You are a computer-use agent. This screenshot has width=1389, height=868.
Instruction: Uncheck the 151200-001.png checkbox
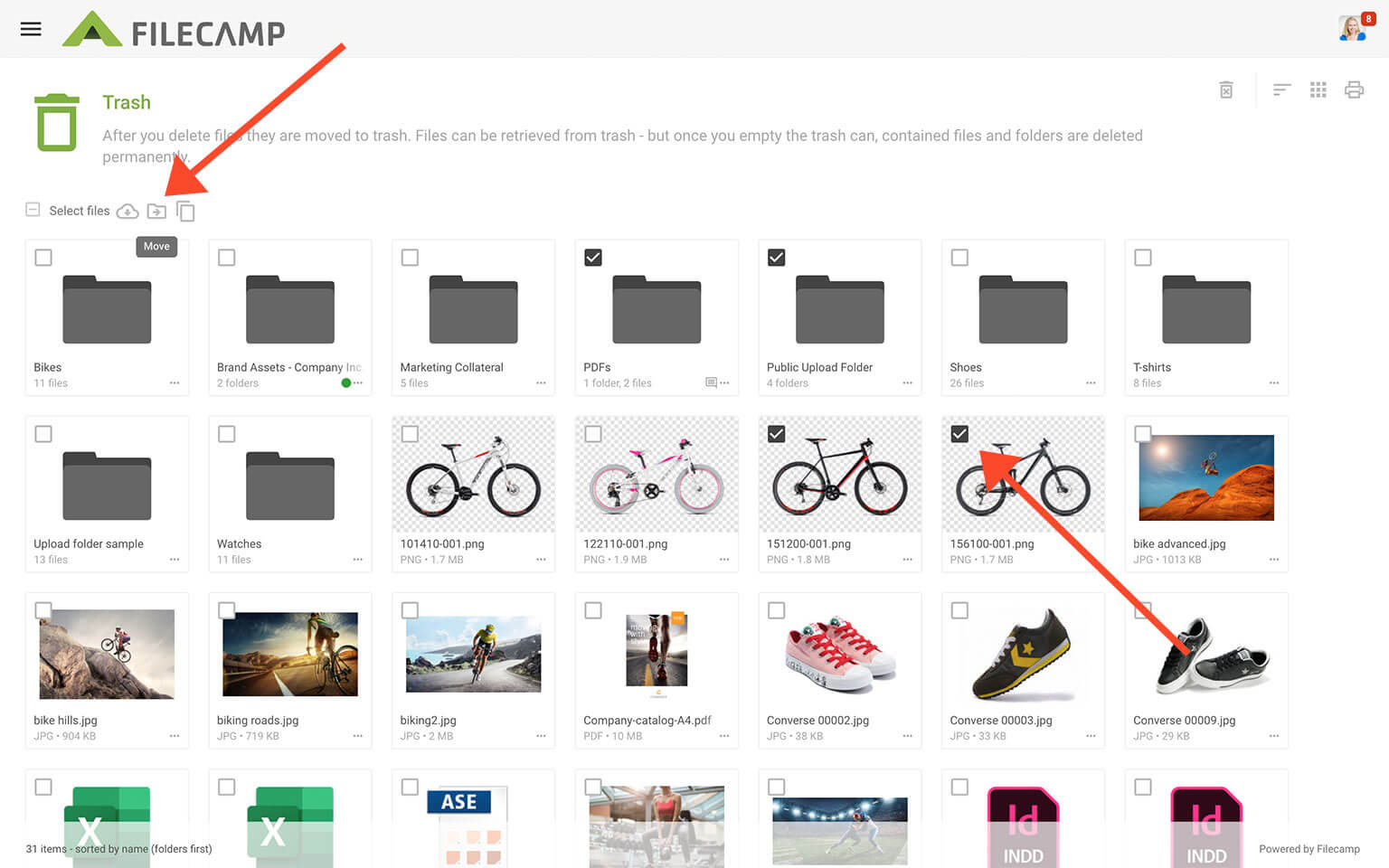776,434
